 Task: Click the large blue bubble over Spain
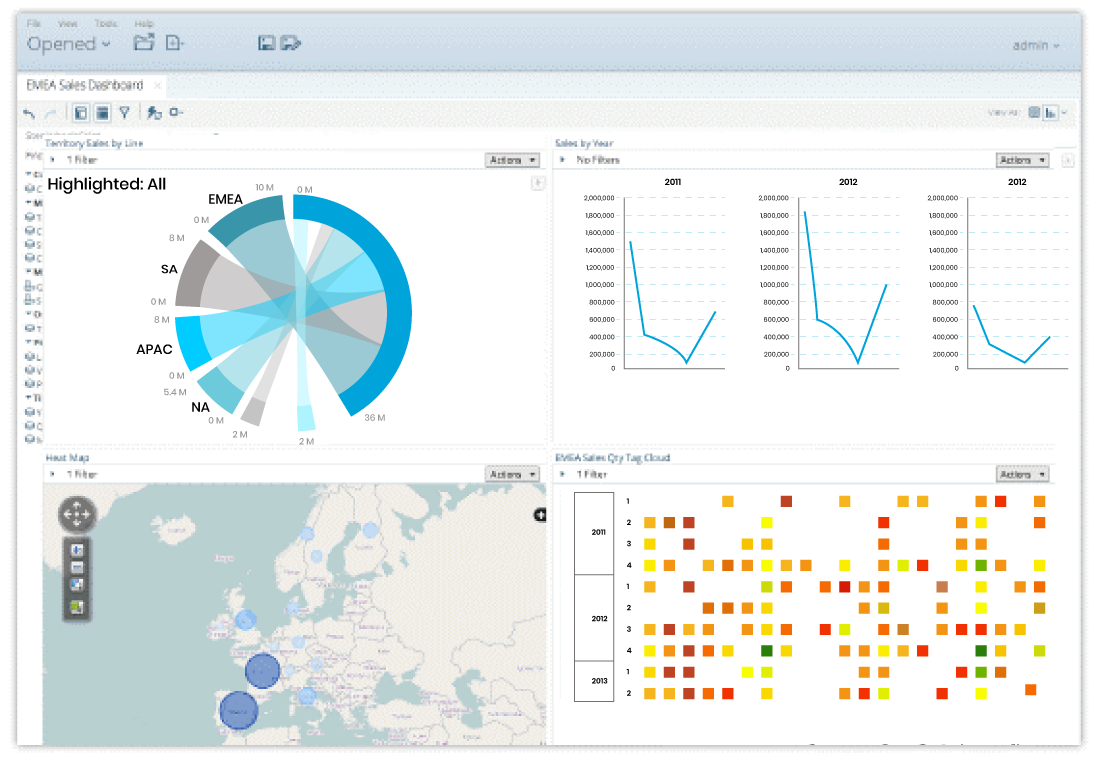239,710
